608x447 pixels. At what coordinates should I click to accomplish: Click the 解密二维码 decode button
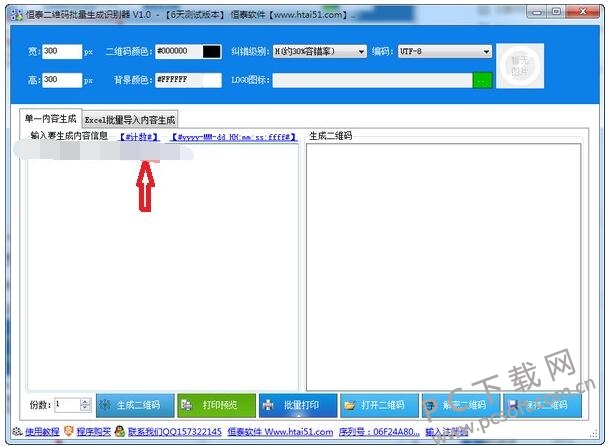pos(461,406)
